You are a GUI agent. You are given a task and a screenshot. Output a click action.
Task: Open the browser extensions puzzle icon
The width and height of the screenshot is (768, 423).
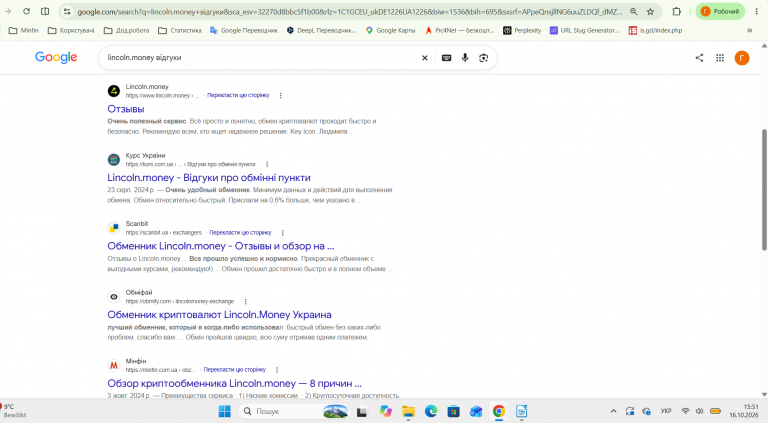676,11
